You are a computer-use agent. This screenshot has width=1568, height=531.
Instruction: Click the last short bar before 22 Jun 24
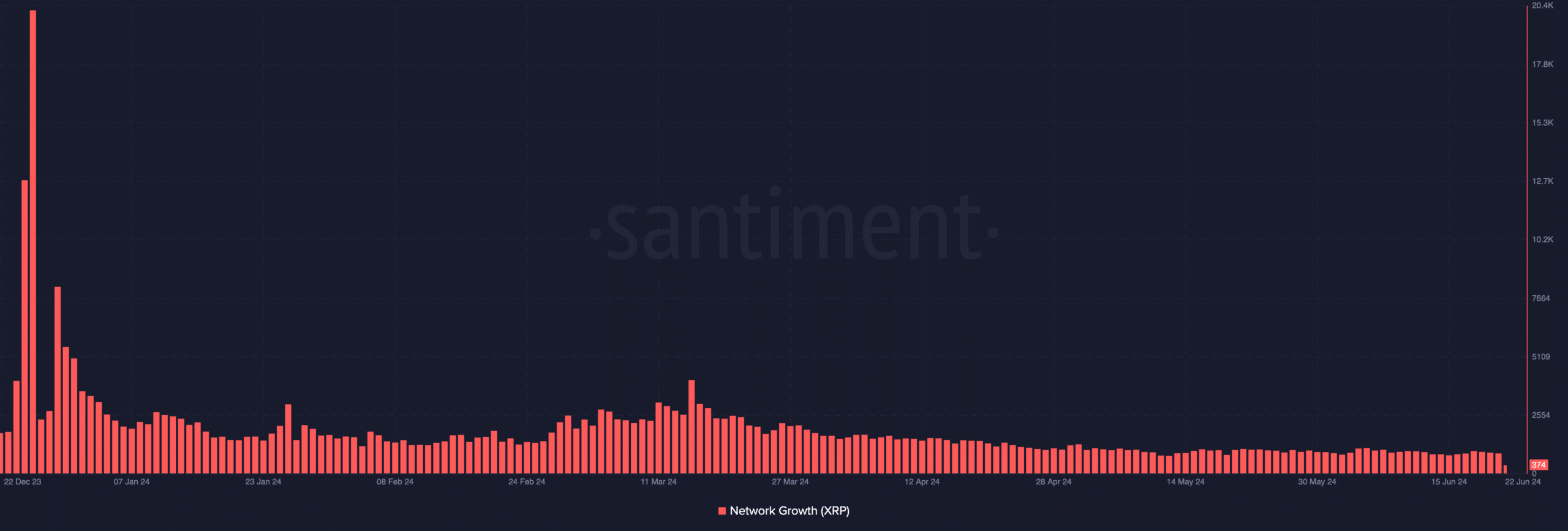pyautogui.click(x=1505, y=469)
